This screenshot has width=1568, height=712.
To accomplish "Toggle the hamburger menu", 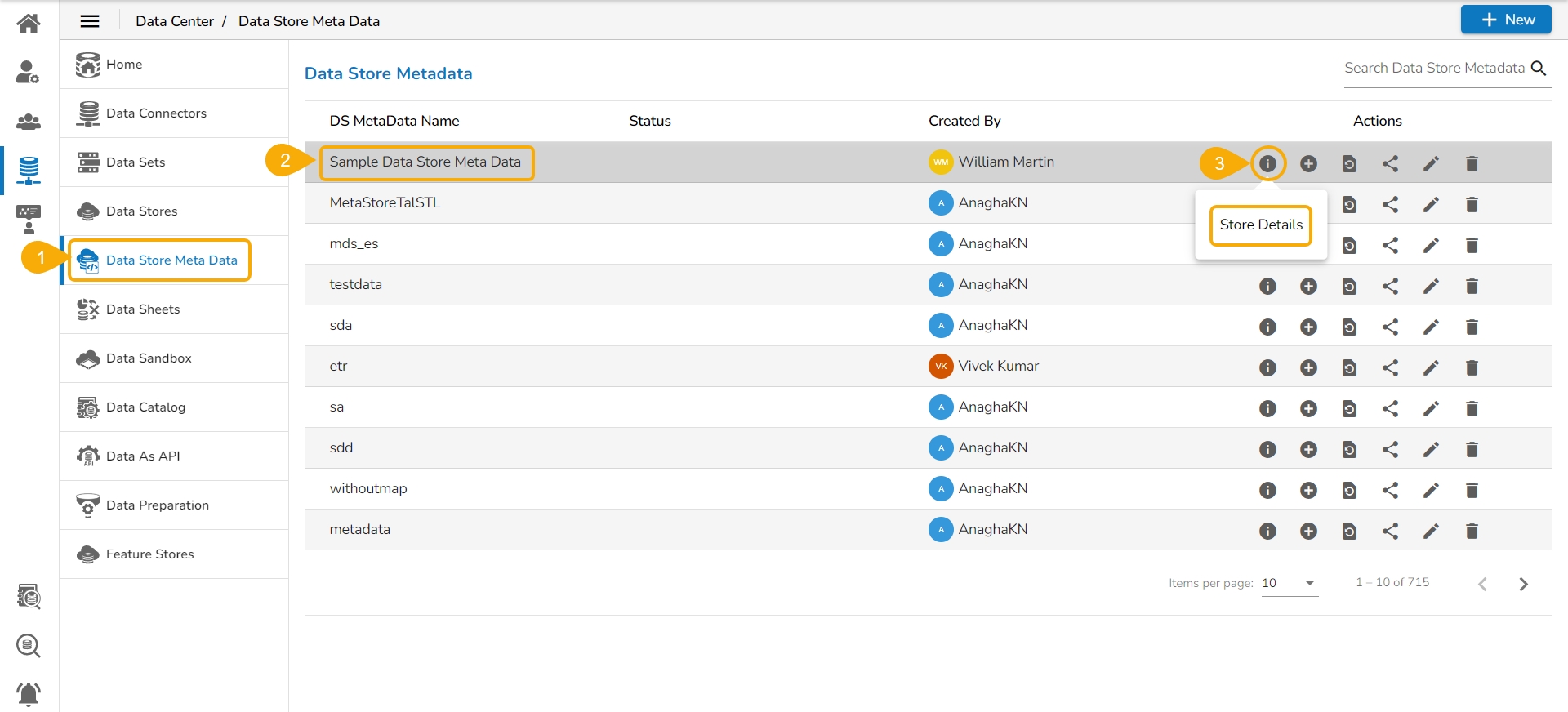I will [90, 21].
